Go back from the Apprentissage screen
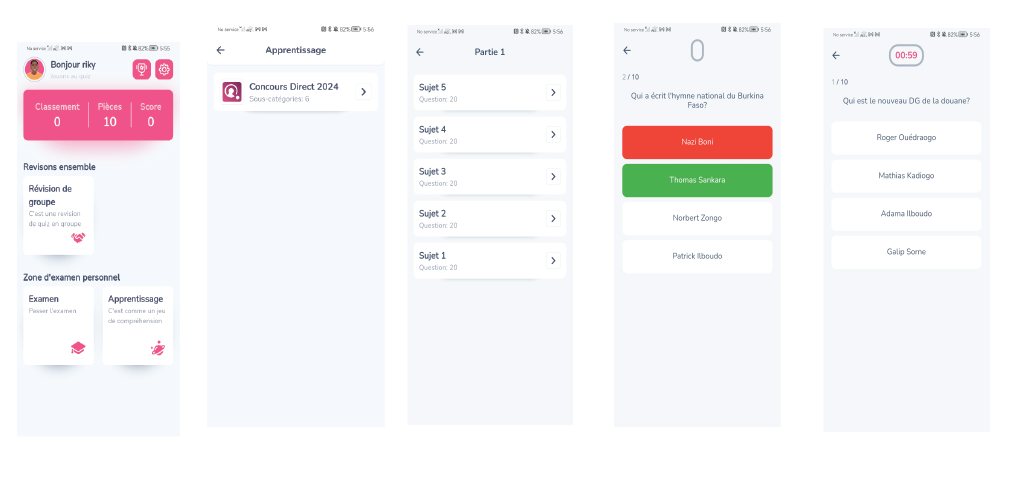This screenshot has width=1024, height=500. pyautogui.click(x=221, y=50)
